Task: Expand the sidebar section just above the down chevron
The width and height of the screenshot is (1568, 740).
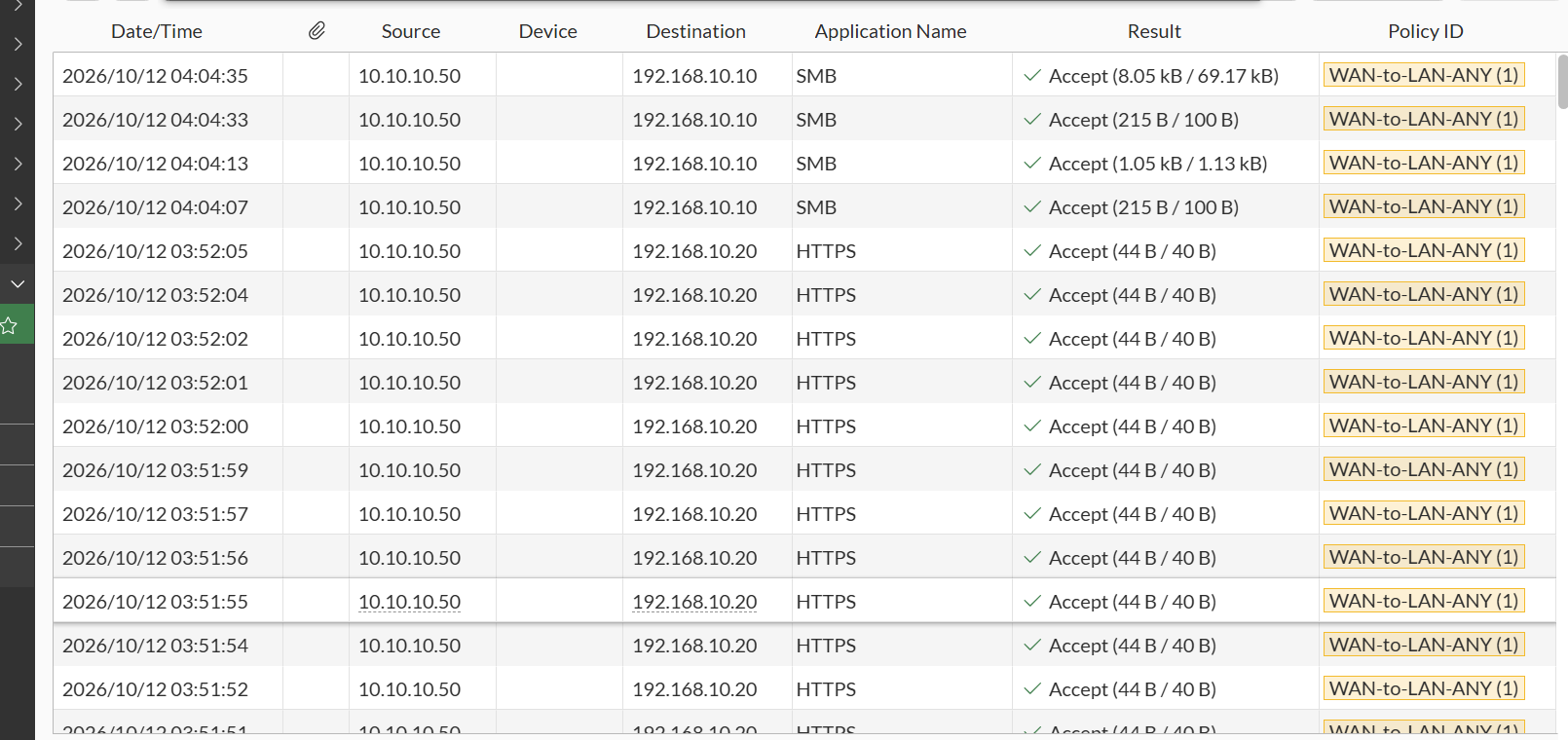Action: pos(18,243)
